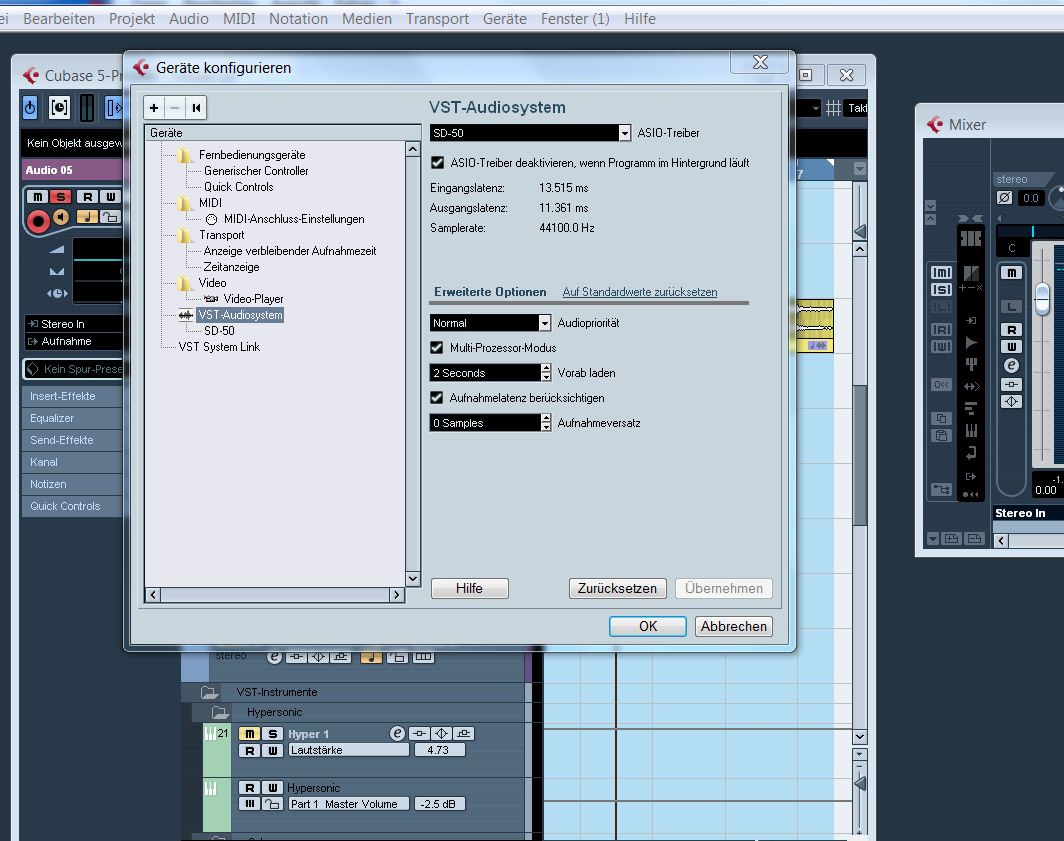Click the MIDI-Anschluss-Einstellungen tree entry
This screenshot has height=841, width=1064.
coord(294,219)
